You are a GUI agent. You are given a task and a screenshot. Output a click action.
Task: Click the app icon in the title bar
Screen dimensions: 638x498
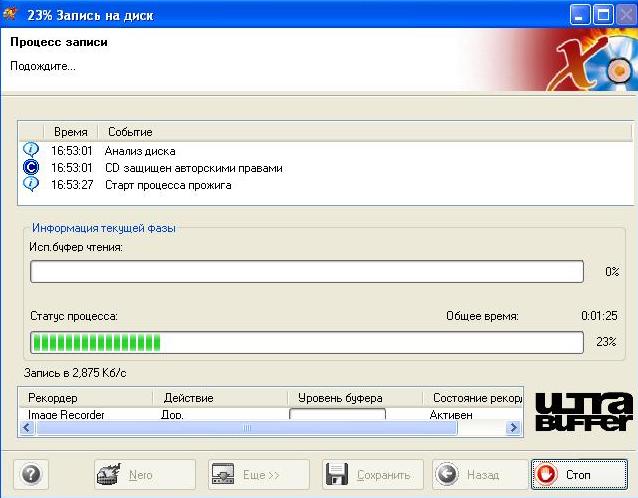[x=10, y=14]
